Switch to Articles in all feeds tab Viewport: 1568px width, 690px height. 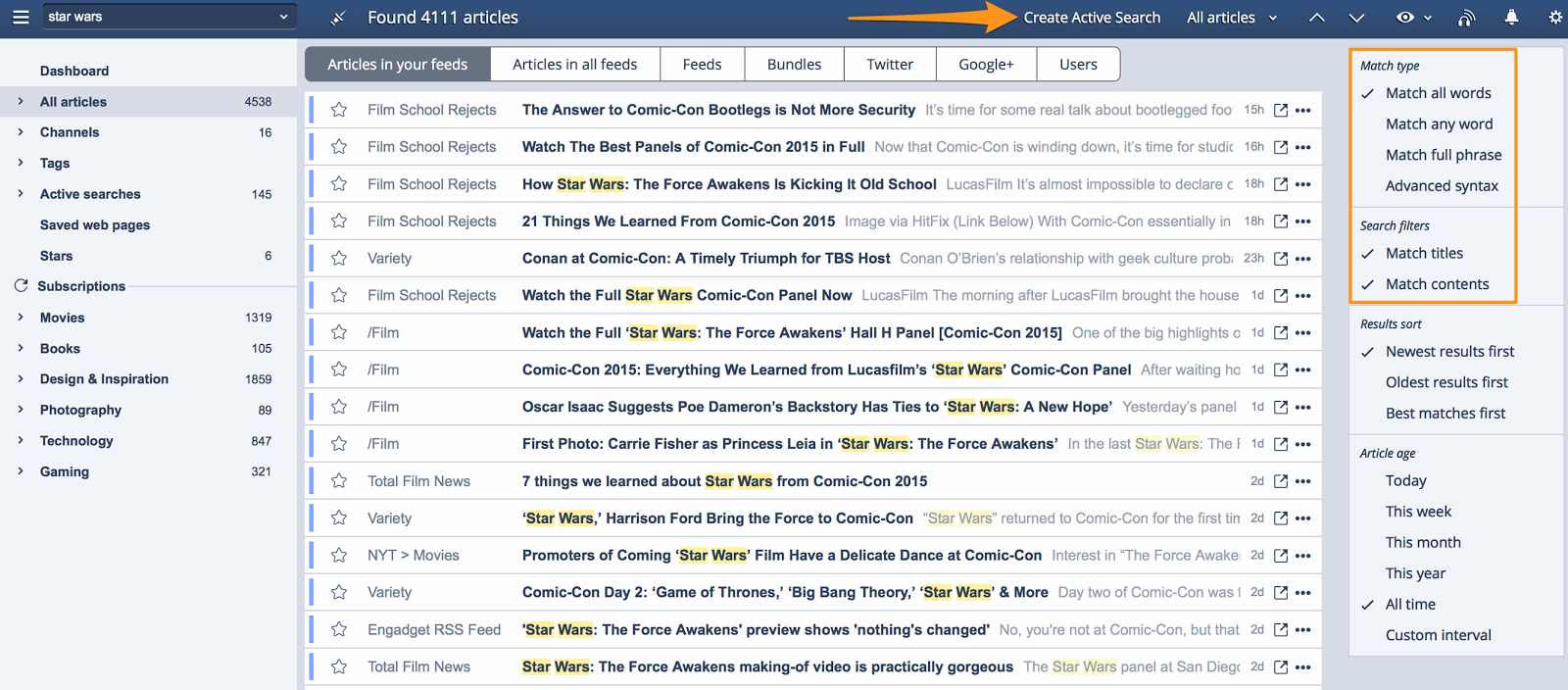point(574,64)
